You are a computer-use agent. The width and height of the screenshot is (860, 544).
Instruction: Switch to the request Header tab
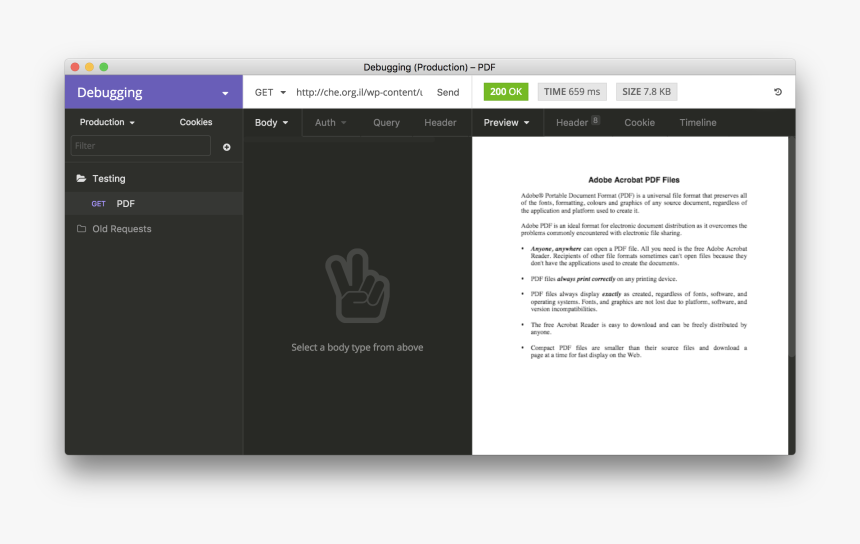click(440, 123)
